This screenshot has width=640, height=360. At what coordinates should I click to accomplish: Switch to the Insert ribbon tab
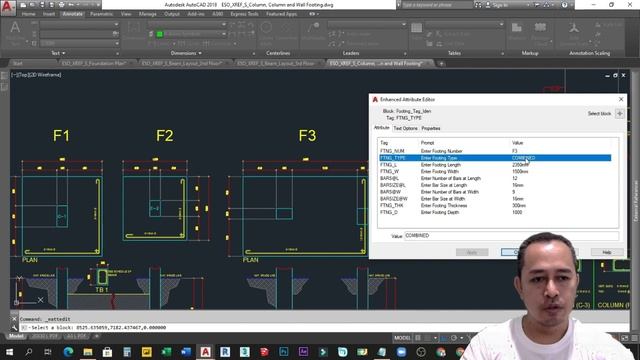pyautogui.click(x=49, y=14)
